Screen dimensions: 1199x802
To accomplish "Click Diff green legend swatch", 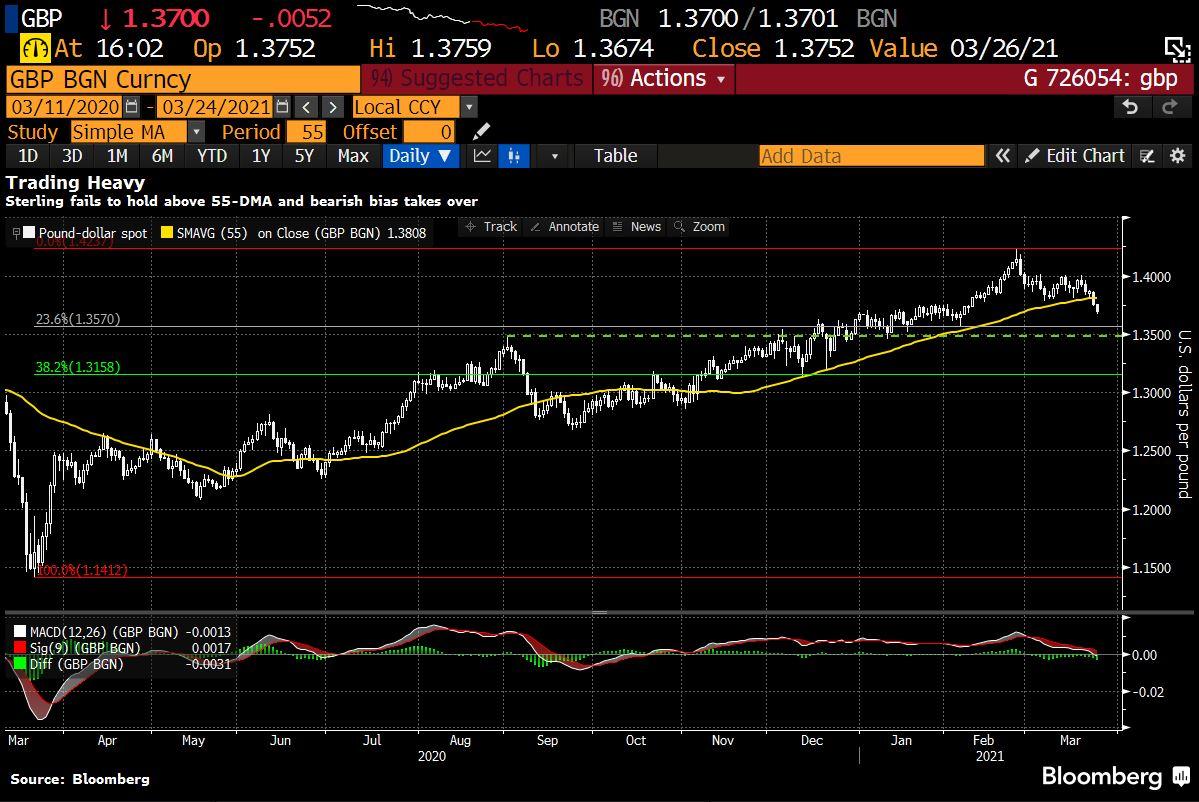I will pos(20,664).
